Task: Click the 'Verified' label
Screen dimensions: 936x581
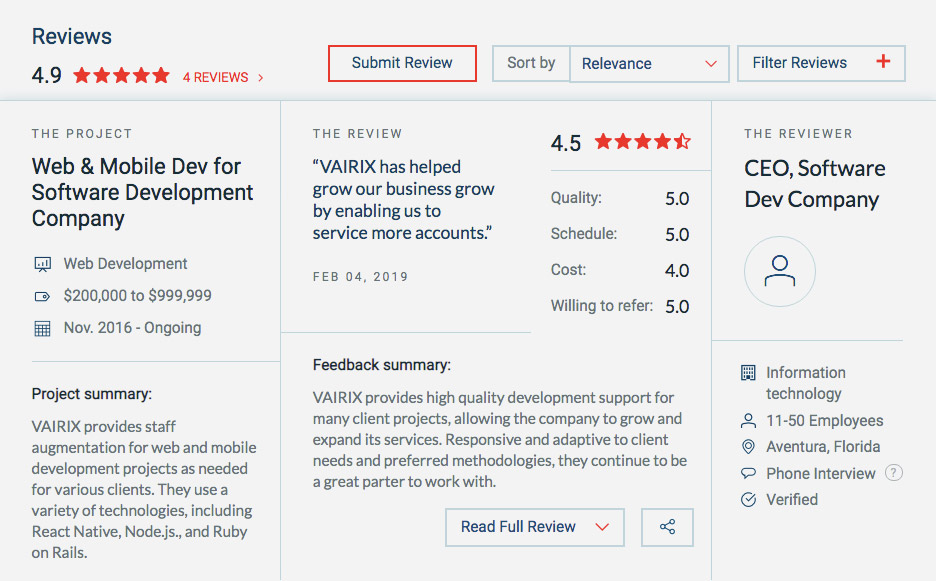Action: 792,500
